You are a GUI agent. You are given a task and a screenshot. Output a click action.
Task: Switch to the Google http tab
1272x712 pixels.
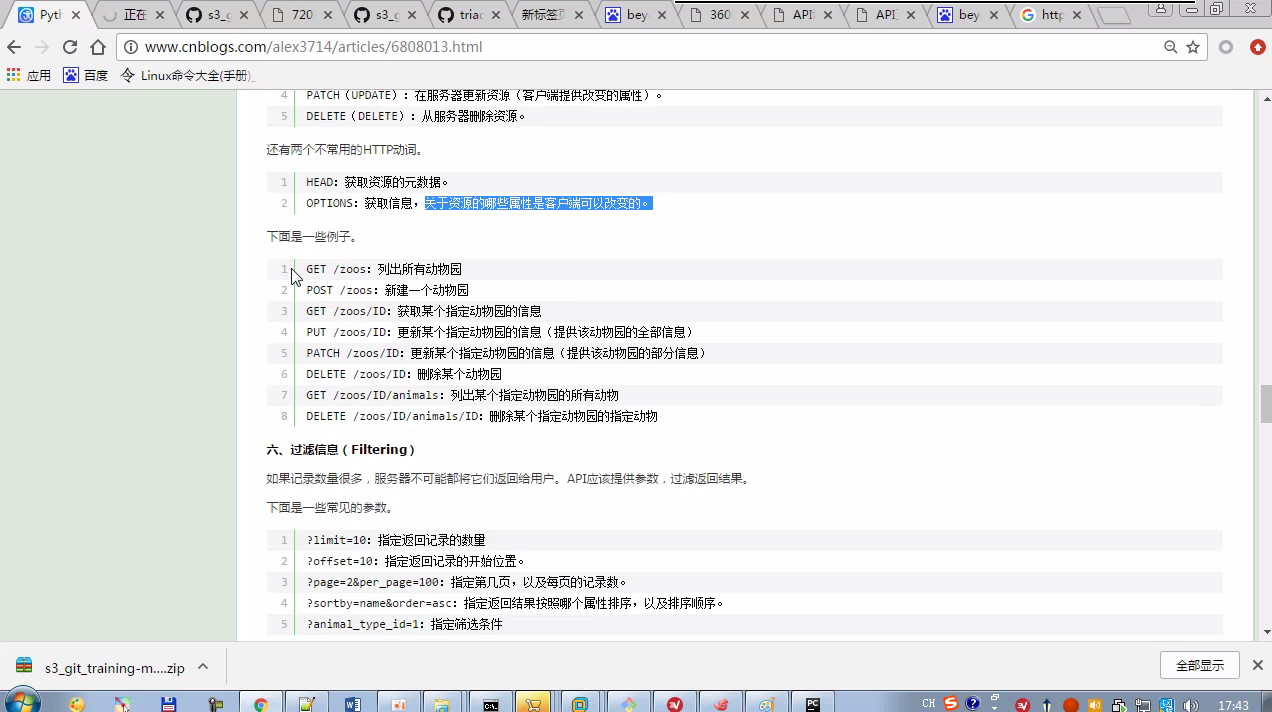[1052, 15]
